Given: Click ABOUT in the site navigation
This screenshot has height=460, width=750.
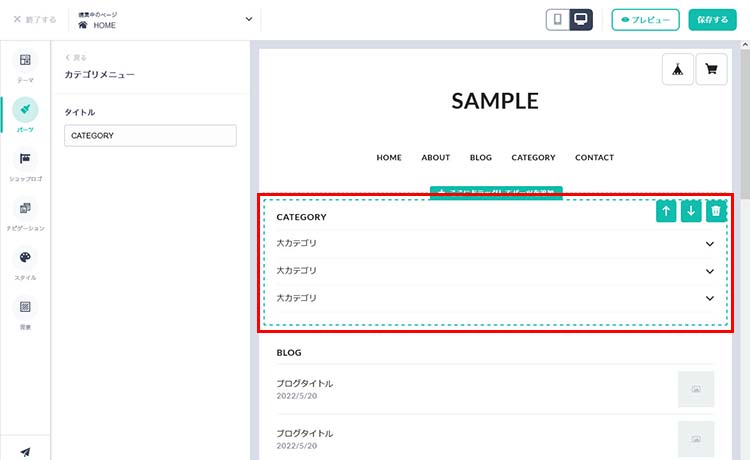Looking at the screenshot, I should pyautogui.click(x=435, y=158).
